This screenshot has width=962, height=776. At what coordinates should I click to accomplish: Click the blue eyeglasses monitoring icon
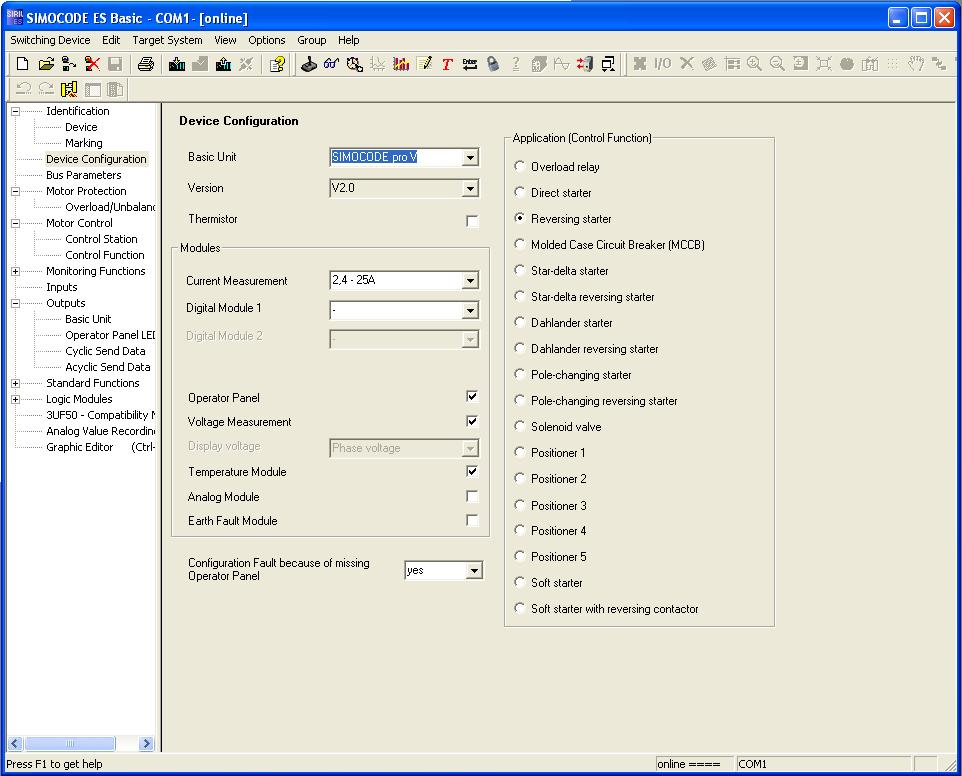click(331, 64)
